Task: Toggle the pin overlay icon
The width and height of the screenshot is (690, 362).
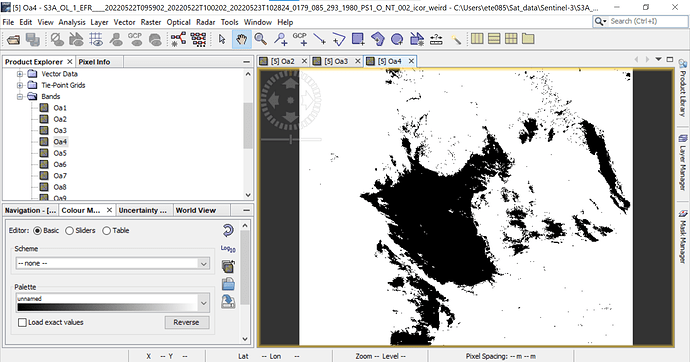Action: click(x=116, y=40)
